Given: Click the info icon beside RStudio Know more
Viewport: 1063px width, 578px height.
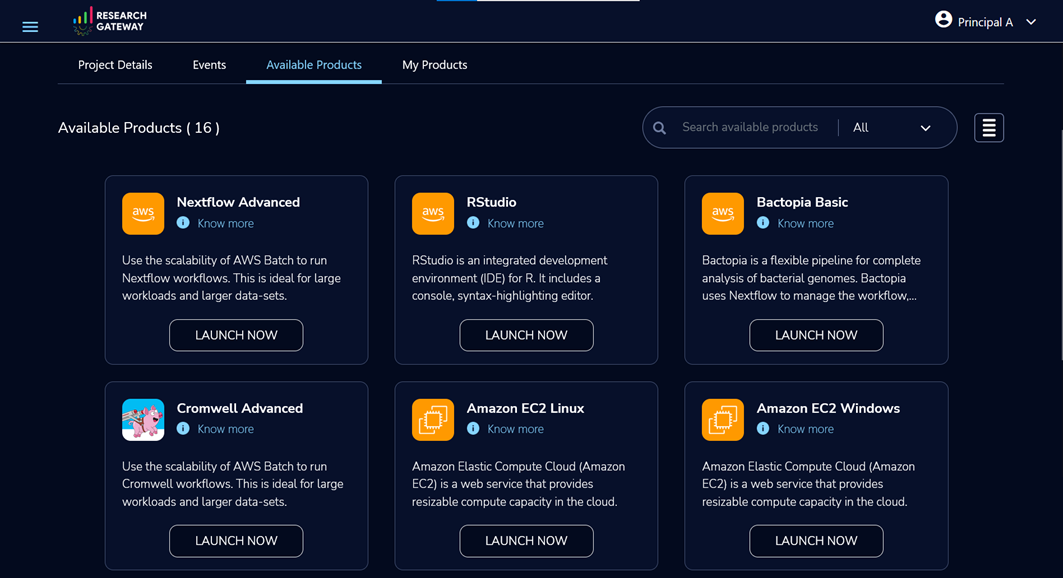Looking at the screenshot, I should click(473, 222).
